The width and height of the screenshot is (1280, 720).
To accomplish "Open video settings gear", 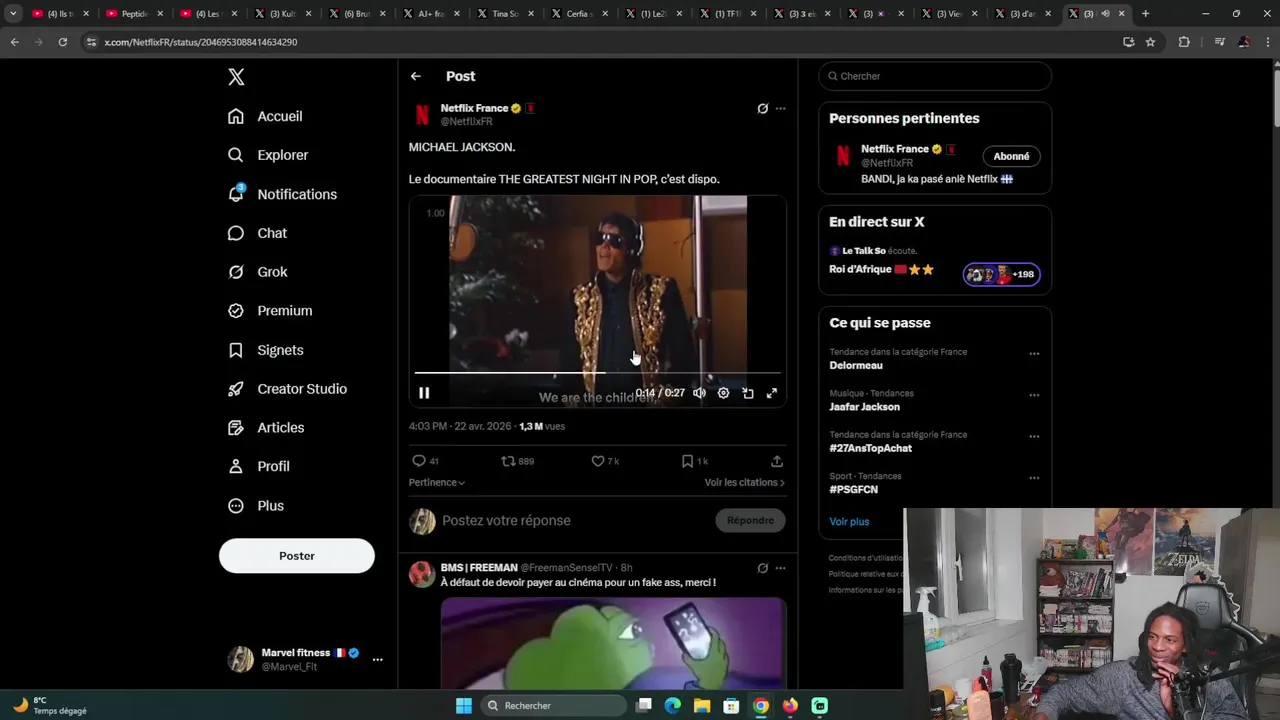I will (724, 393).
